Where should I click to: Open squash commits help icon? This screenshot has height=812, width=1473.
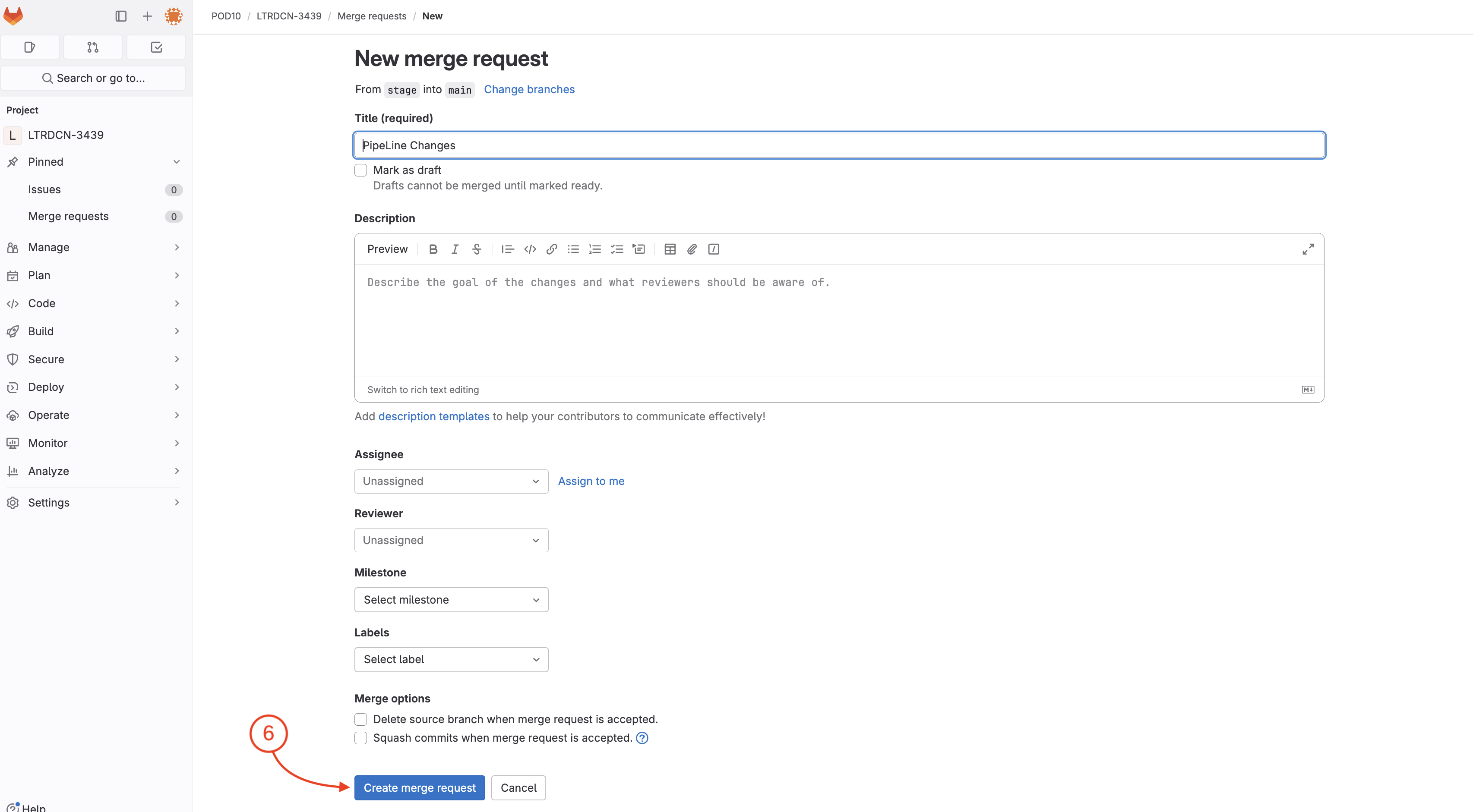point(642,738)
